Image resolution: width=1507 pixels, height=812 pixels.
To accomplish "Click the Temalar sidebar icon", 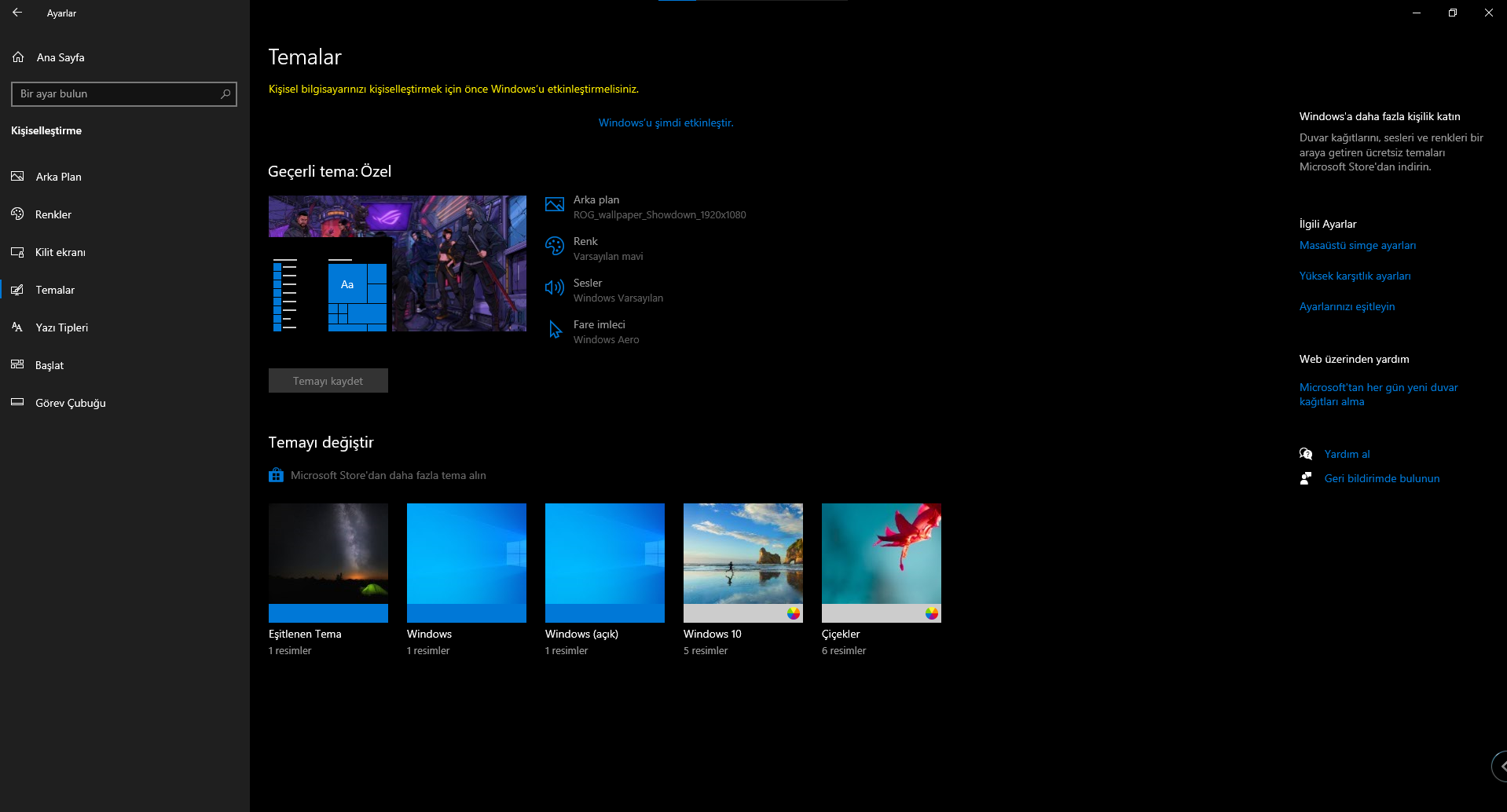I will point(17,290).
